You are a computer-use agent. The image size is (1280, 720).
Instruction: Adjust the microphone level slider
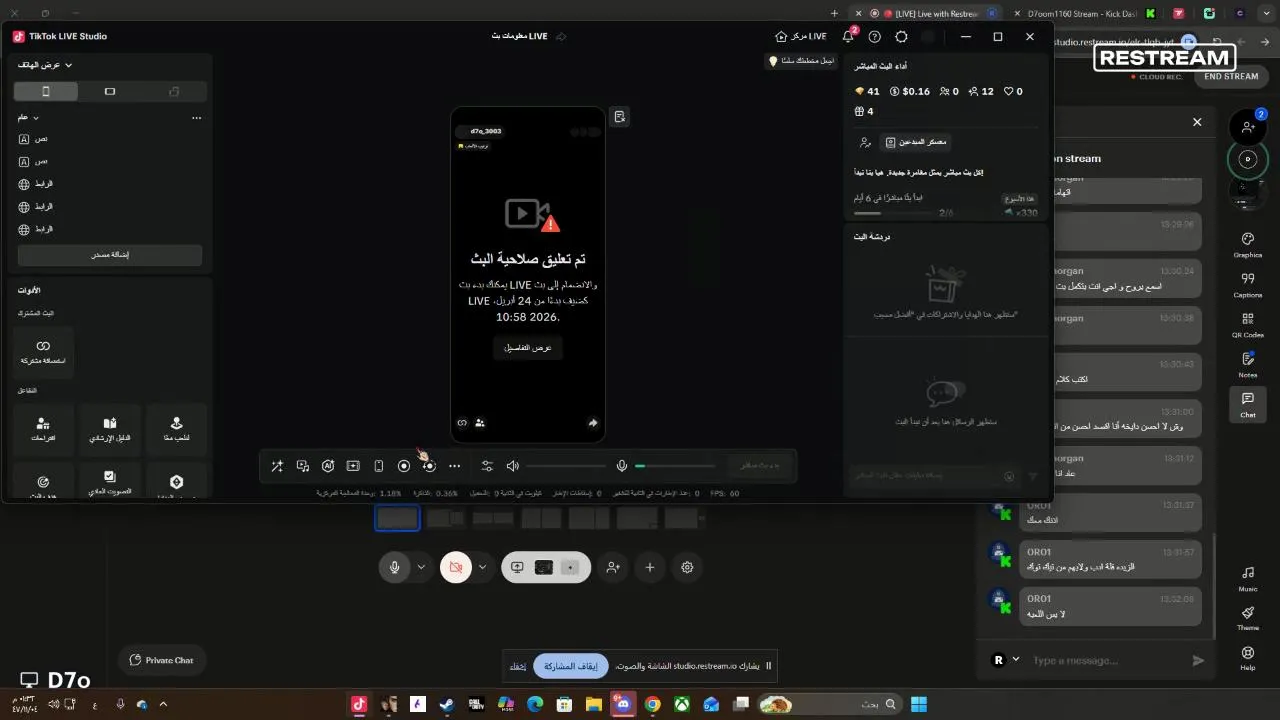[x=675, y=466]
